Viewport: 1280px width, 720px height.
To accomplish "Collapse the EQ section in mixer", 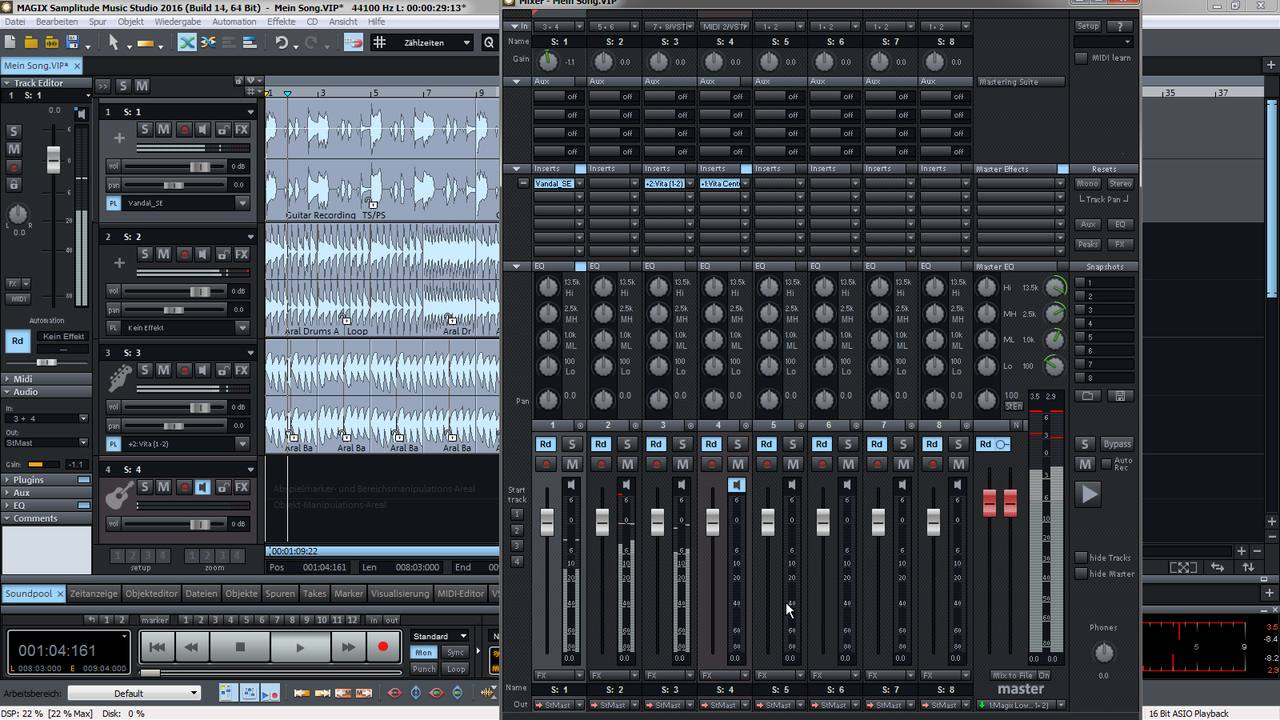I will tap(516, 266).
